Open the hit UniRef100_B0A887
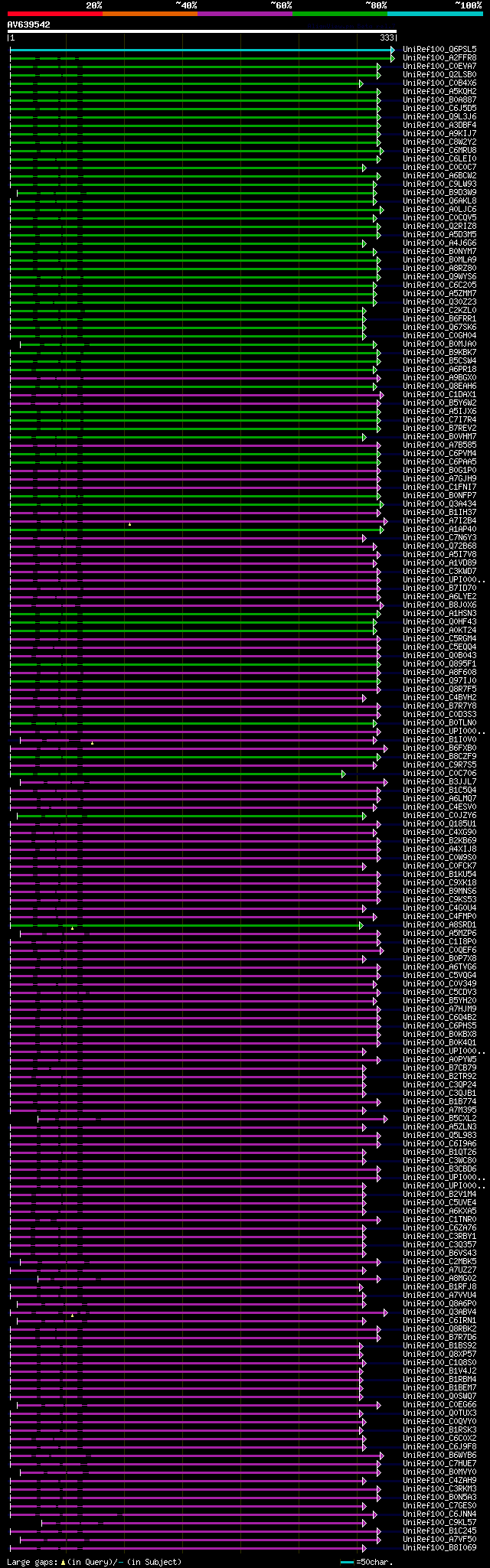The height and width of the screenshot is (1568, 490). pyautogui.click(x=439, y=100)
